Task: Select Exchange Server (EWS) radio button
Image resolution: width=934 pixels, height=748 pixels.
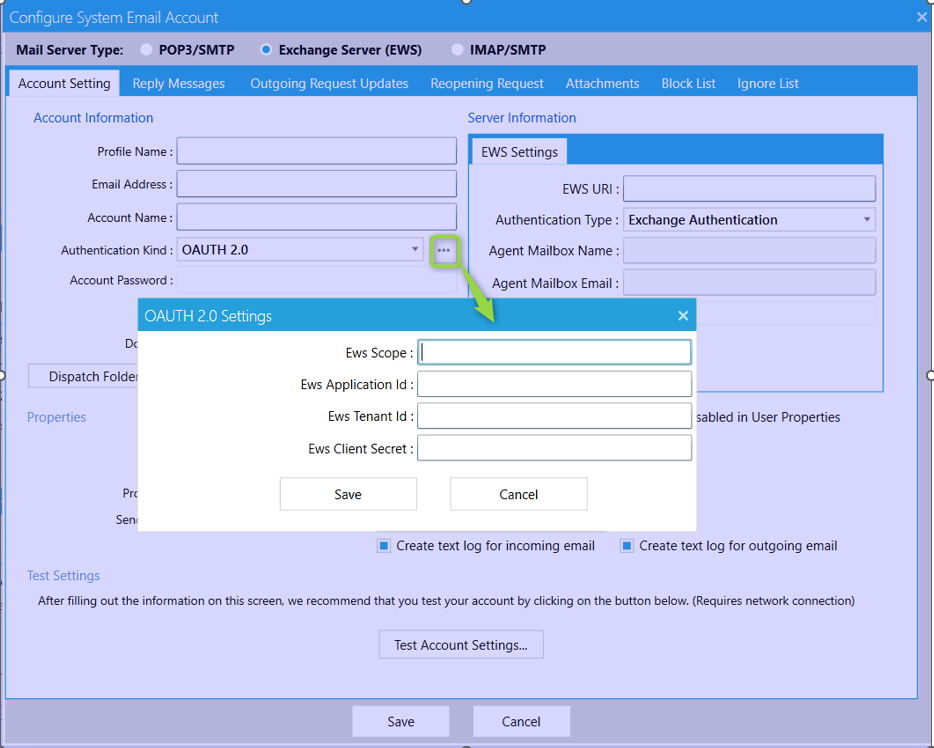Action: point(266,50)
